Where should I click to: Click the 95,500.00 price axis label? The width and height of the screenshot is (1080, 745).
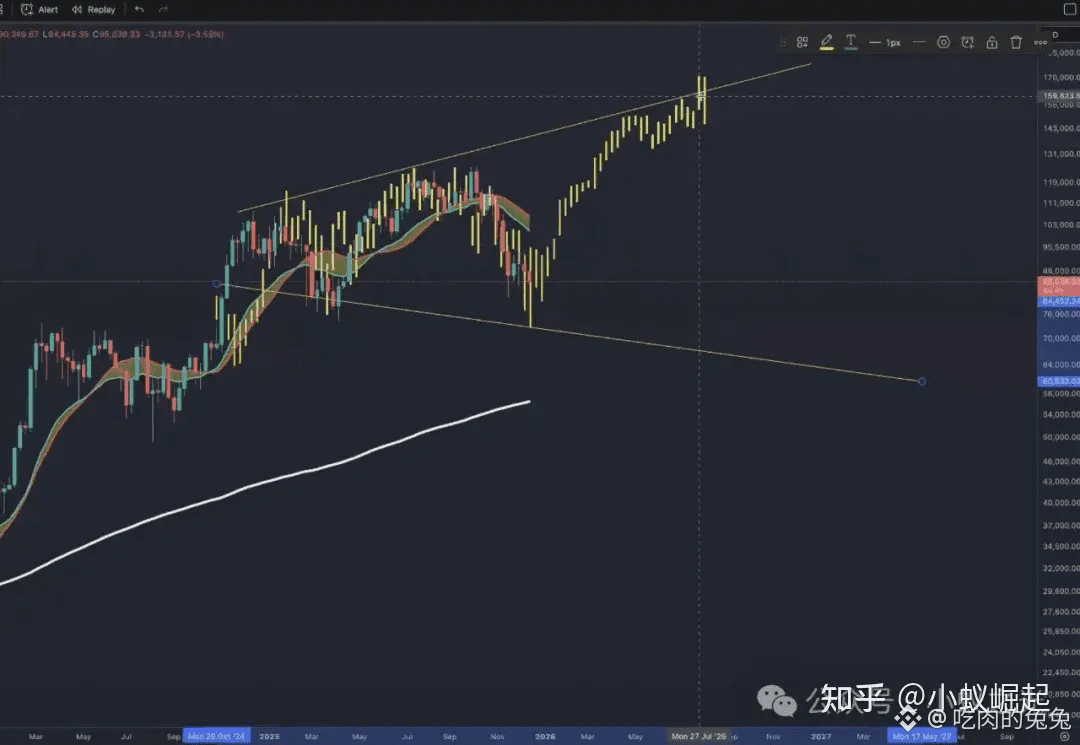tap(1061, 246)
